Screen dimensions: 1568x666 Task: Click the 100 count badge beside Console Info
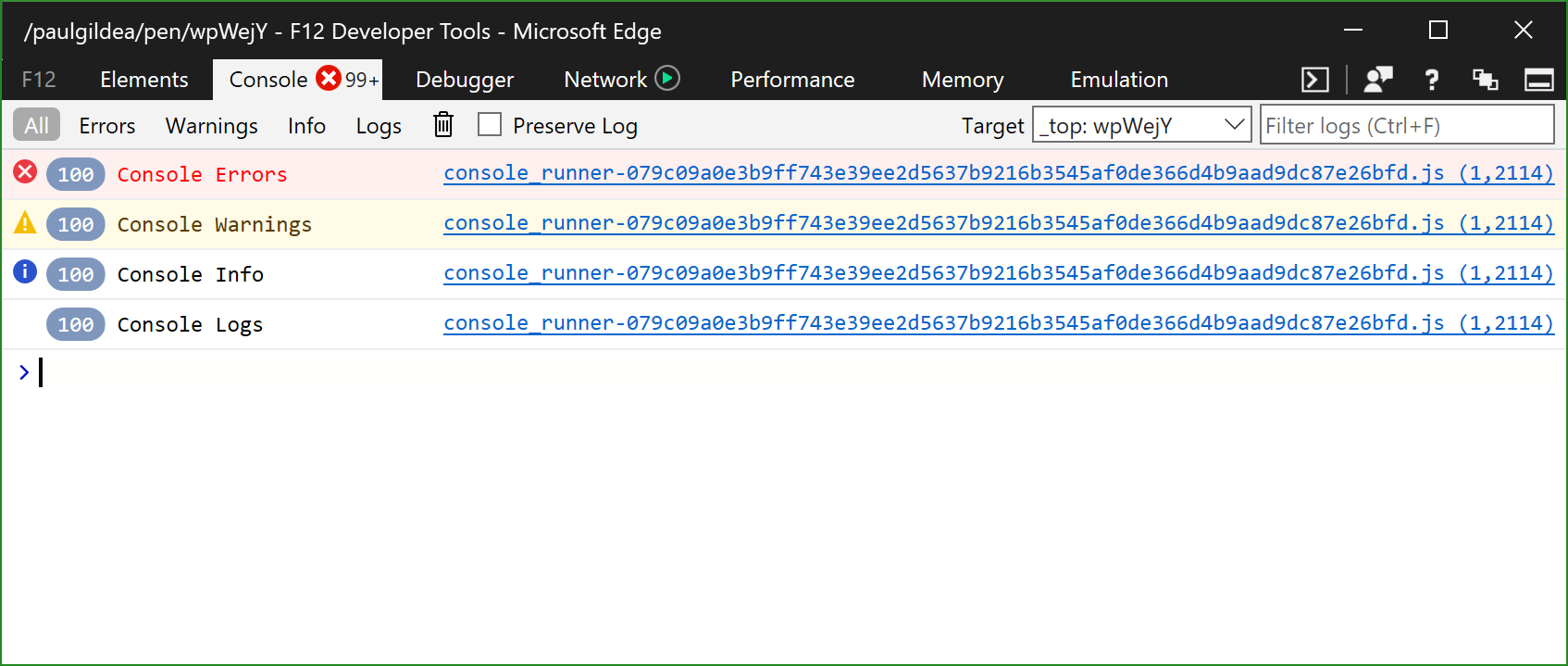pos(76,274)
